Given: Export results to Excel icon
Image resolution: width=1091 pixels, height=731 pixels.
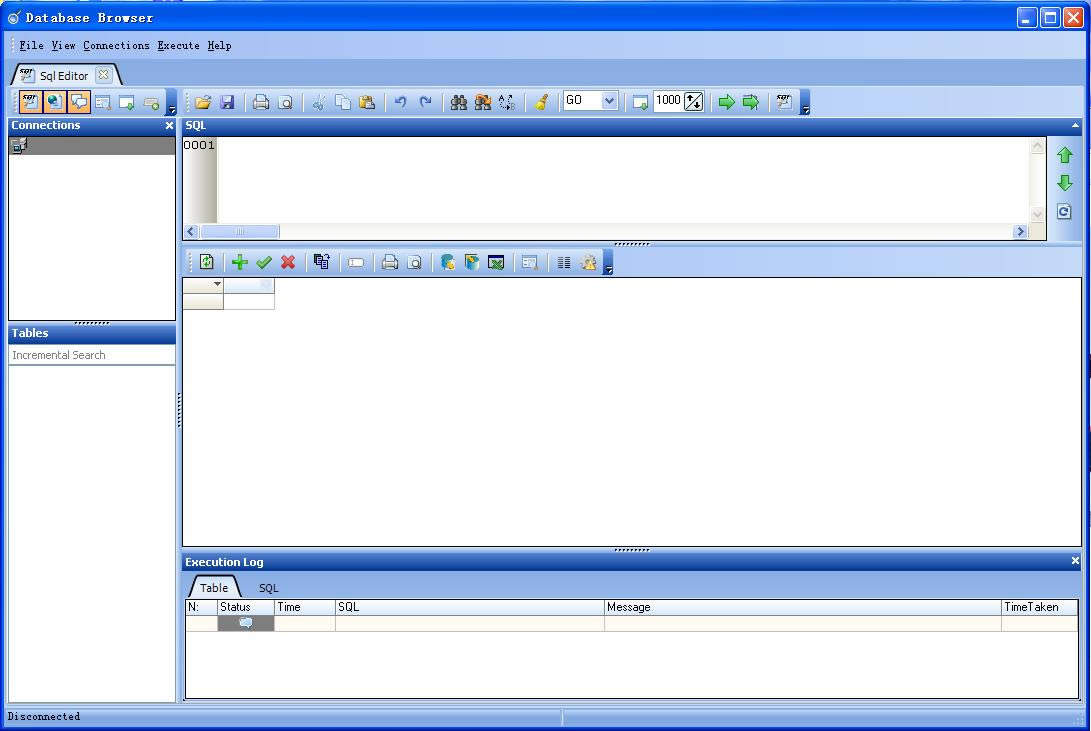Looking at the screenshot, I should [x=496, y=262].
